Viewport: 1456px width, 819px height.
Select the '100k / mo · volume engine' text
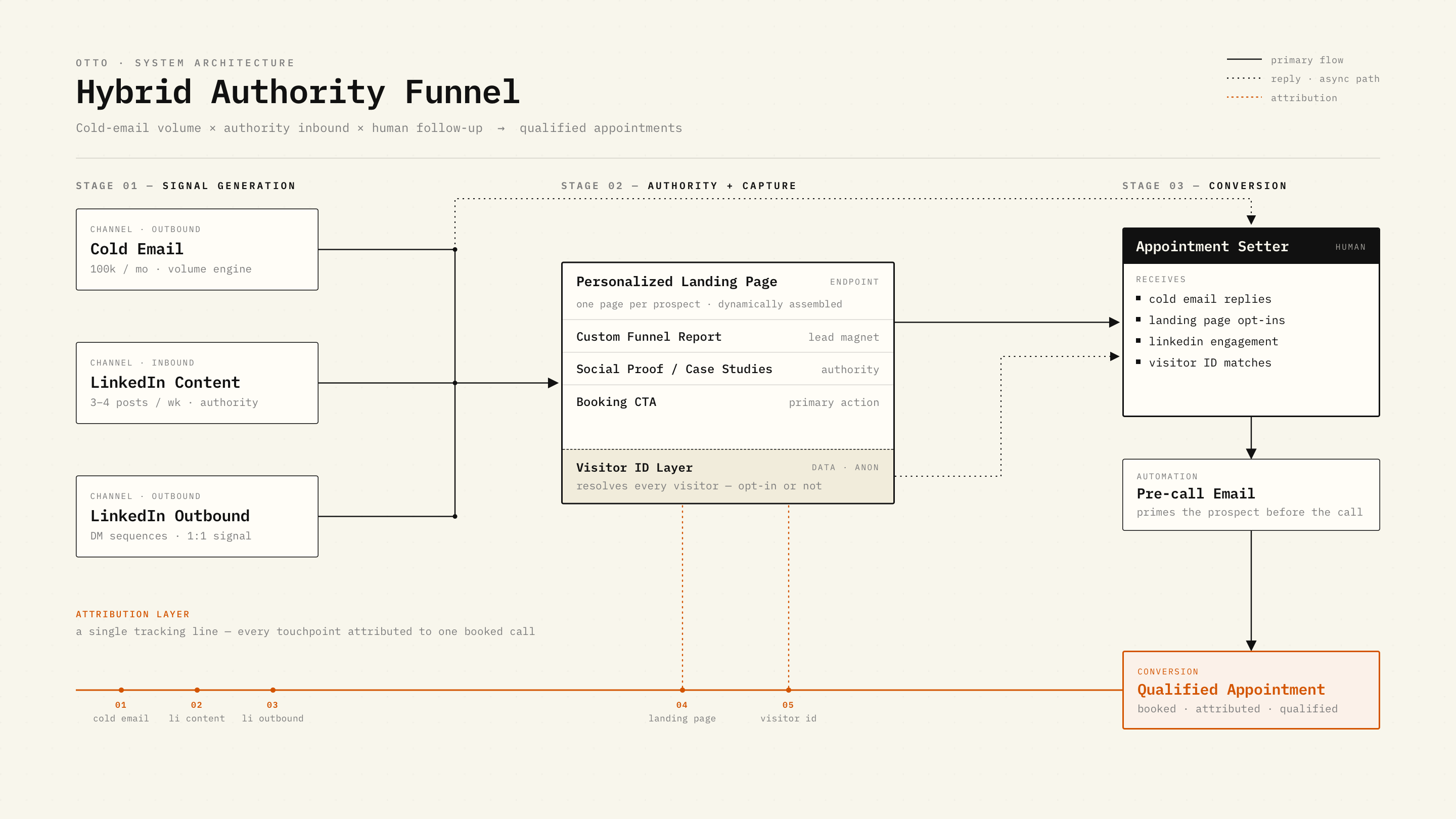point(171,269)
